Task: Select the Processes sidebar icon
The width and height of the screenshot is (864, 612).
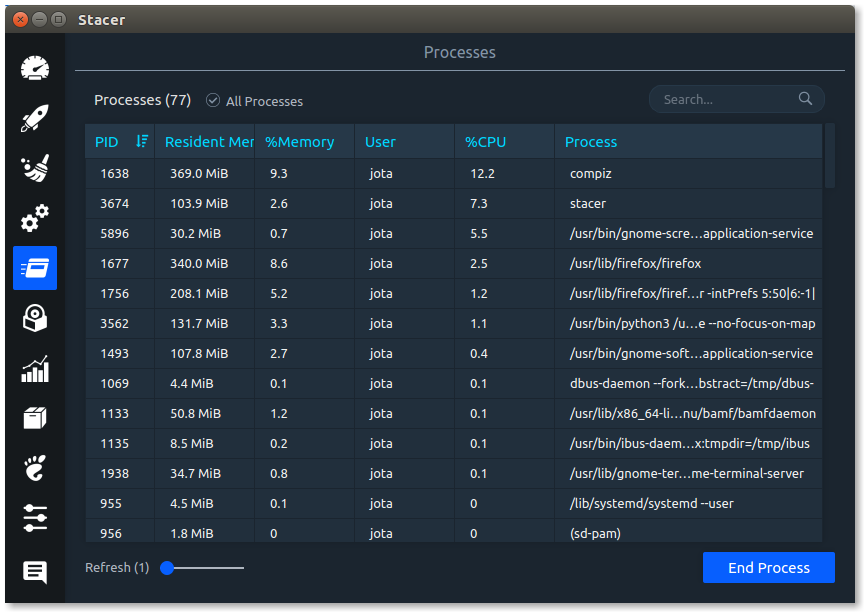Action: (35, 268)
